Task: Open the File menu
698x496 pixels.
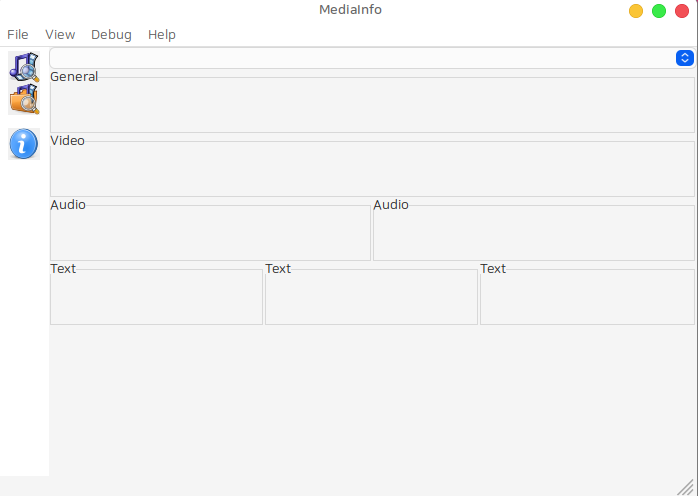Action: 18,34
